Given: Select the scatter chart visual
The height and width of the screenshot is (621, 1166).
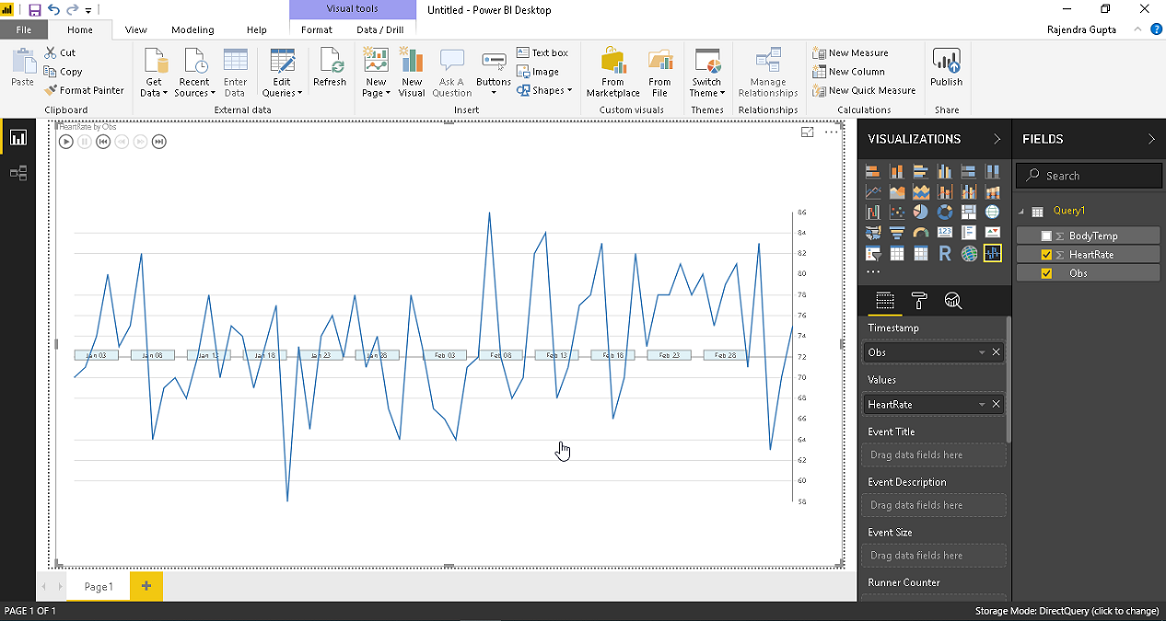Looking at the screenshot, I should 897,212.
